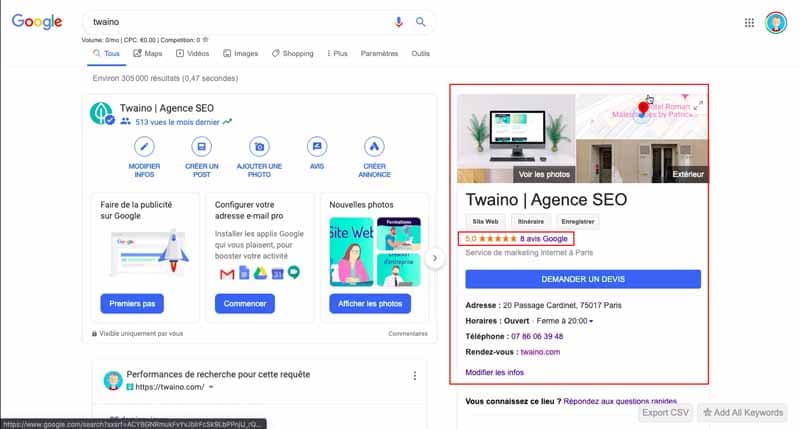Click the Demander un devis button
The width and height of the screenshot is (800, 429).
(x=583, y=279)
